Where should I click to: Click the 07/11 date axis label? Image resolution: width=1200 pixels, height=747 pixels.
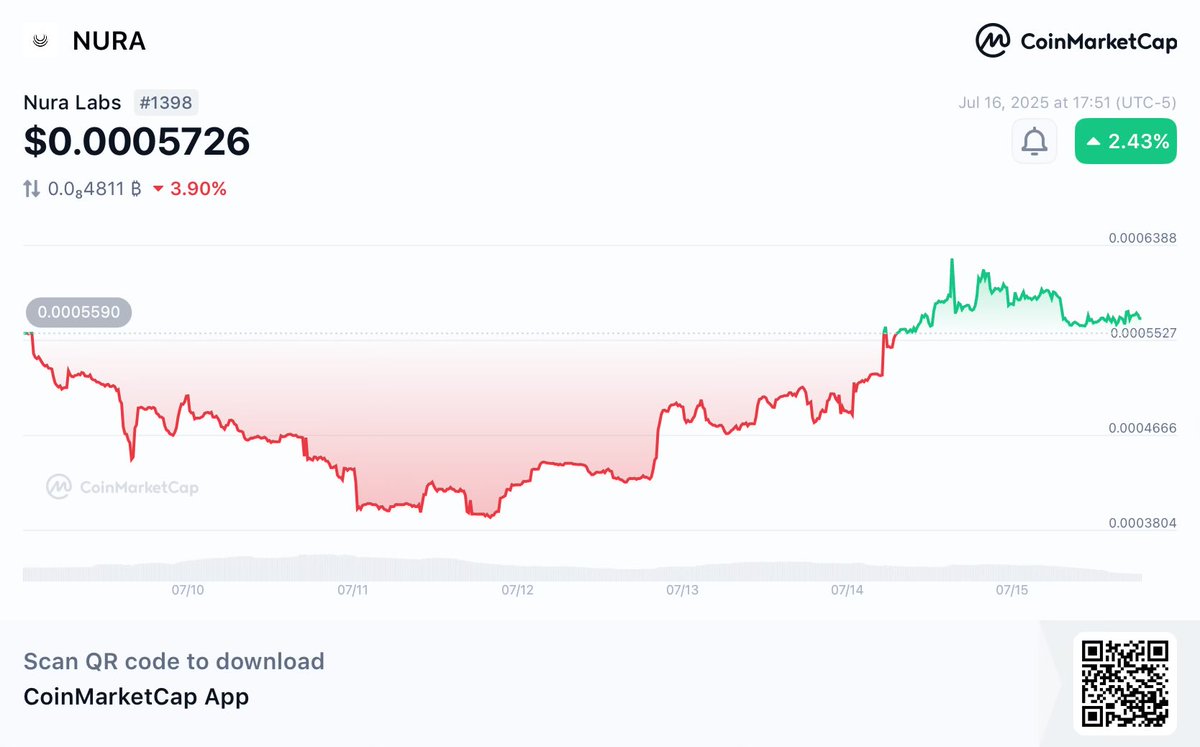pyautogui.click(x=353, y=591)
